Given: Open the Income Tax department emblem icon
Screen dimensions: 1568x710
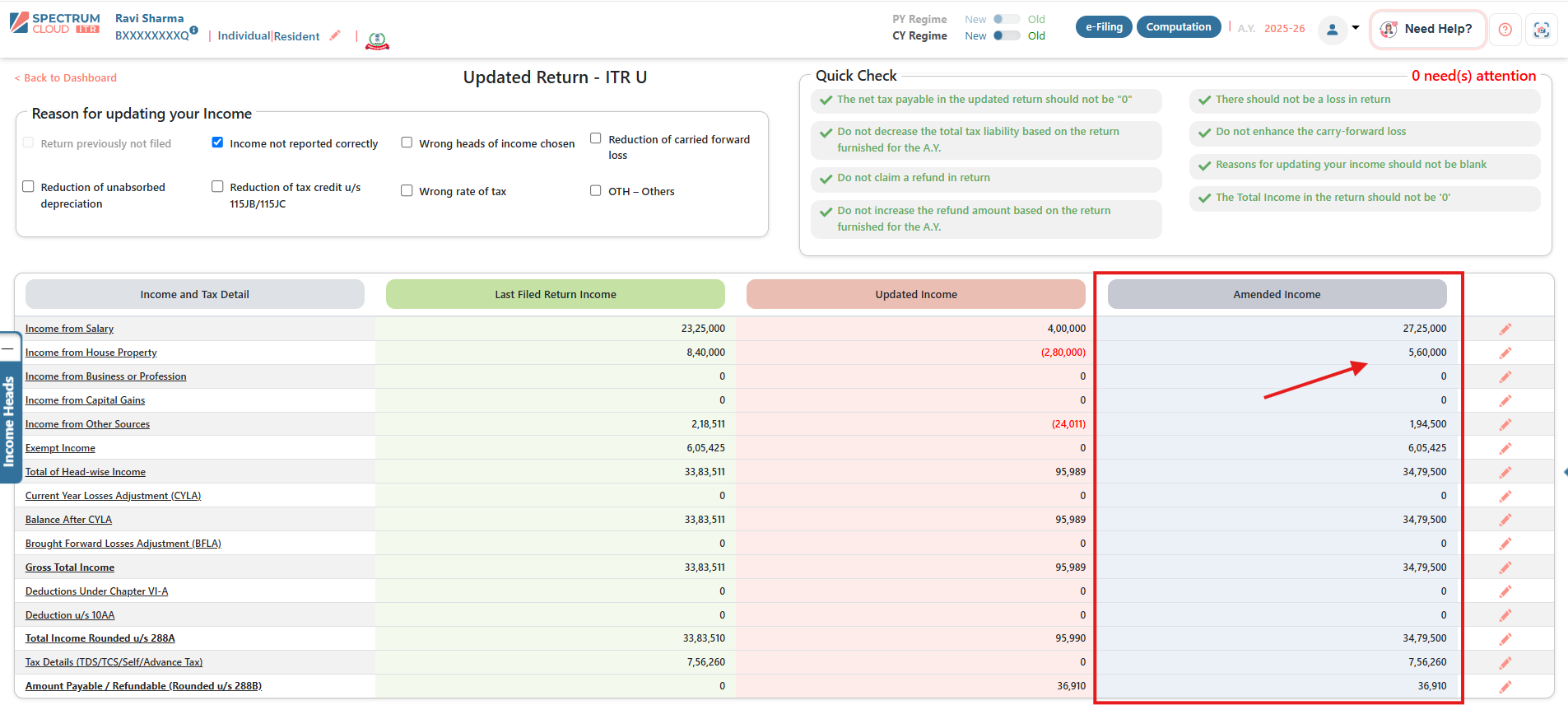Looking at the screenshot, I should point(377,40).
